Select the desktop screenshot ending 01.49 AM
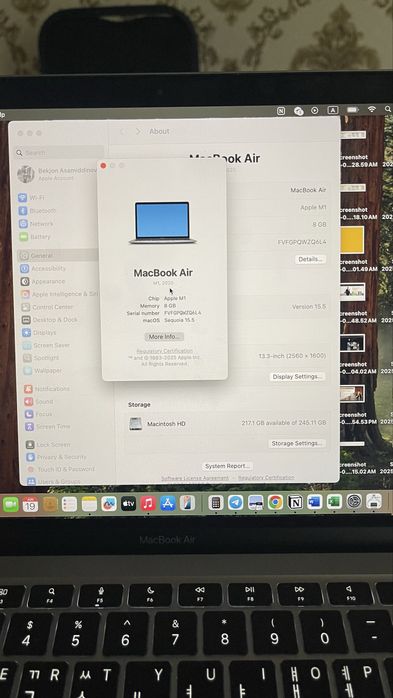Viewport: 393px width, 698px height. click(x=359, y=265)
